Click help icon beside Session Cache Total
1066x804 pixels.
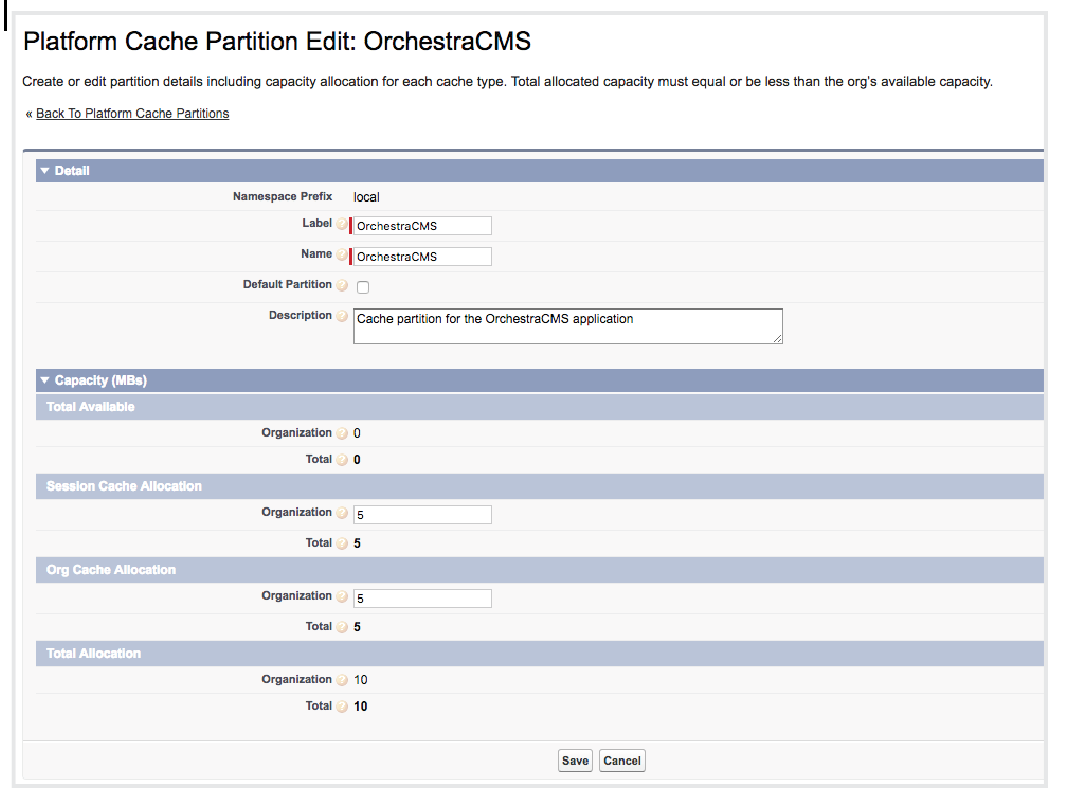[342, 544]
